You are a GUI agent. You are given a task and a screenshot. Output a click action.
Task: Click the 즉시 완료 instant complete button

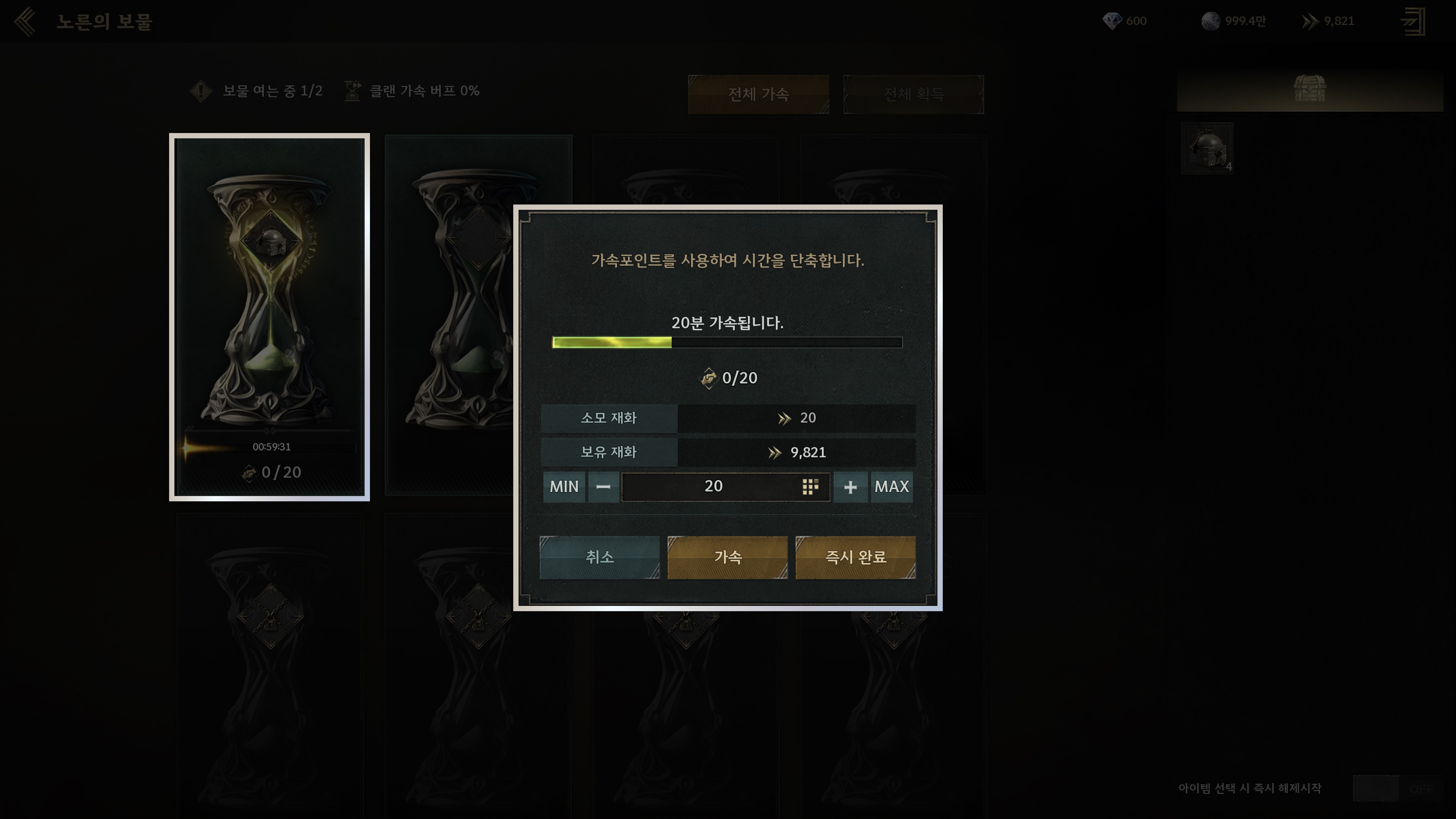coord(855,557)
